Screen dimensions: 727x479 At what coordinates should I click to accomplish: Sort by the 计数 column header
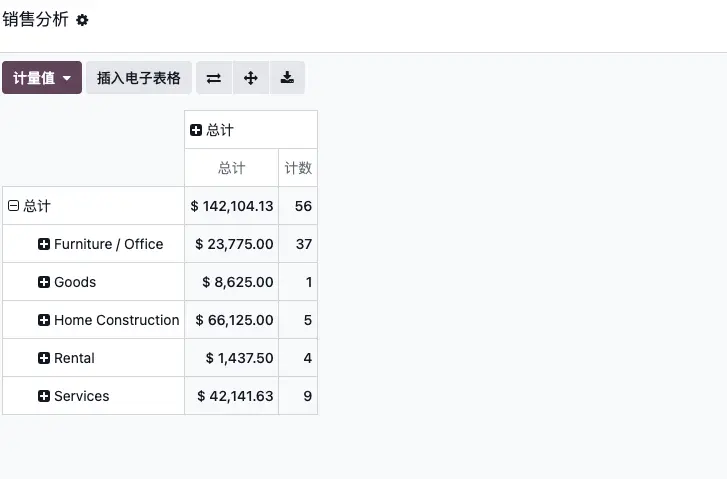(298, 168)
